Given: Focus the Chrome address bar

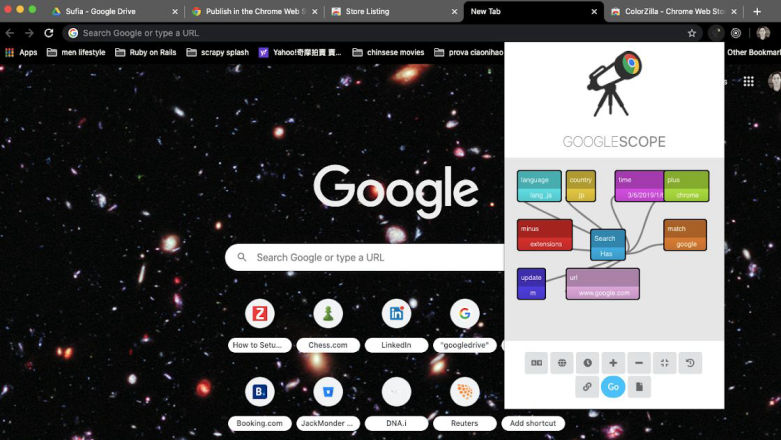Looking at the screenshot, I should pos(383,33).
